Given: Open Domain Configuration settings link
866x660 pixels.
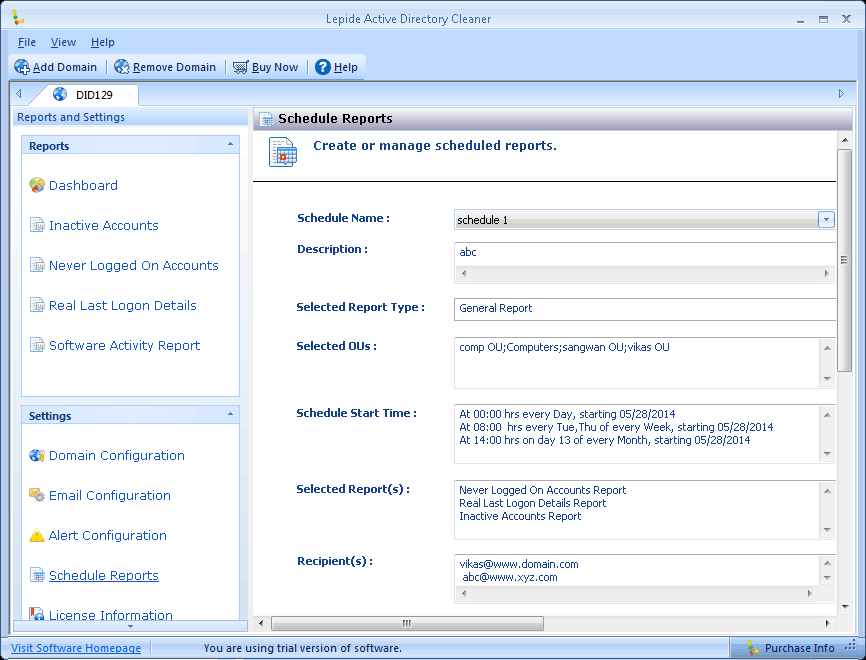Looking at the screenshot, I should coord(117,455).
